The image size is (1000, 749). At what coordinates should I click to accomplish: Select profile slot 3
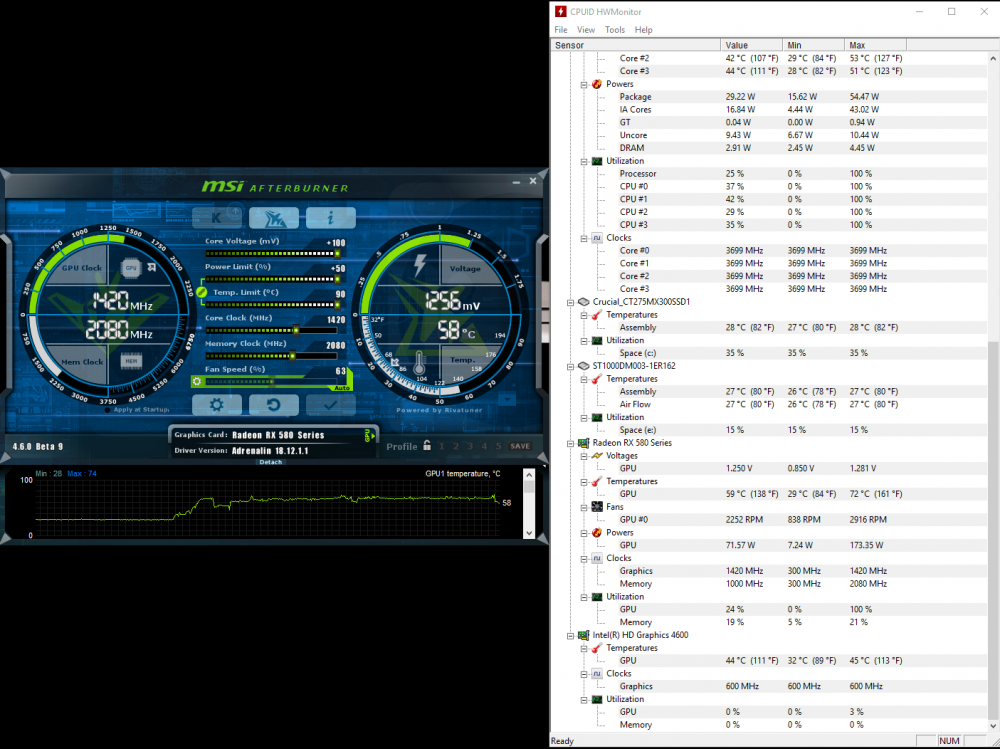pos(470,446)
